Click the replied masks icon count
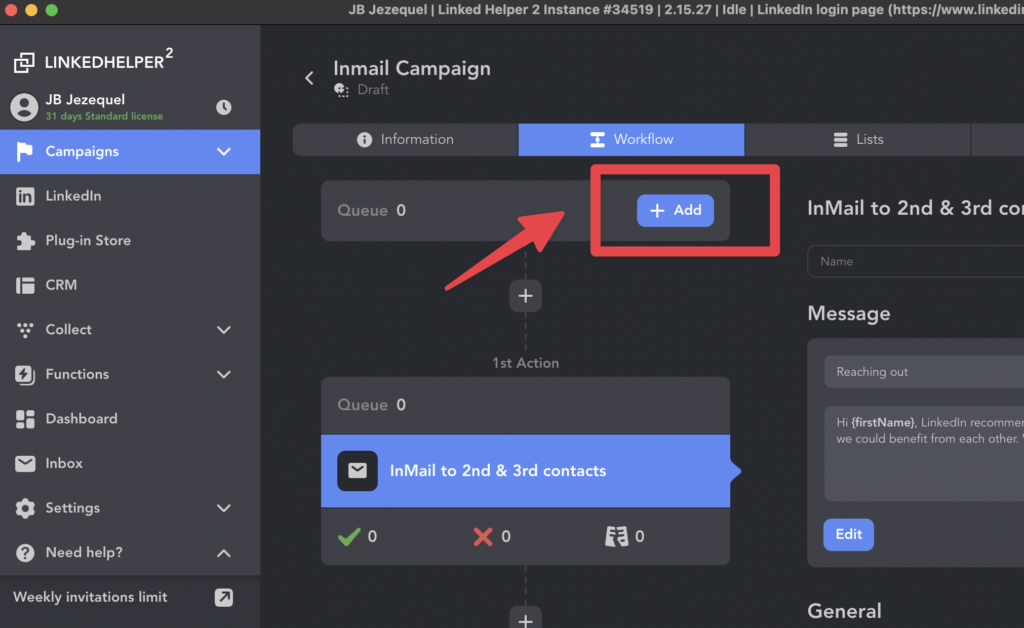This screenshot has height=628, width=1024. pos(624,537)
